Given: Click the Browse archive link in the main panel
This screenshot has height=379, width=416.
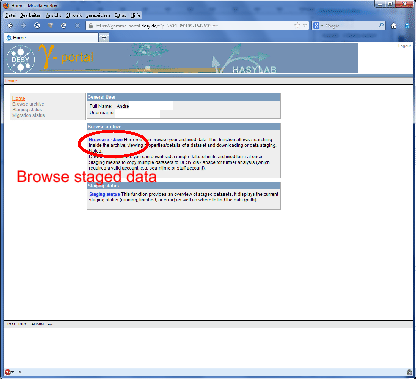Looking at the screenshot, I should coord(105,140).
